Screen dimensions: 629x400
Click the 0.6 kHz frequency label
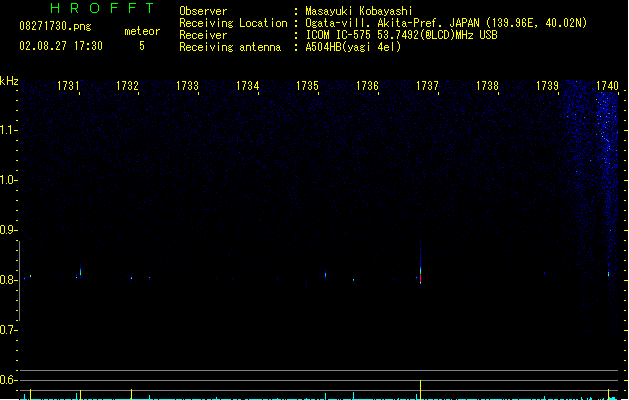click(8, 380)
